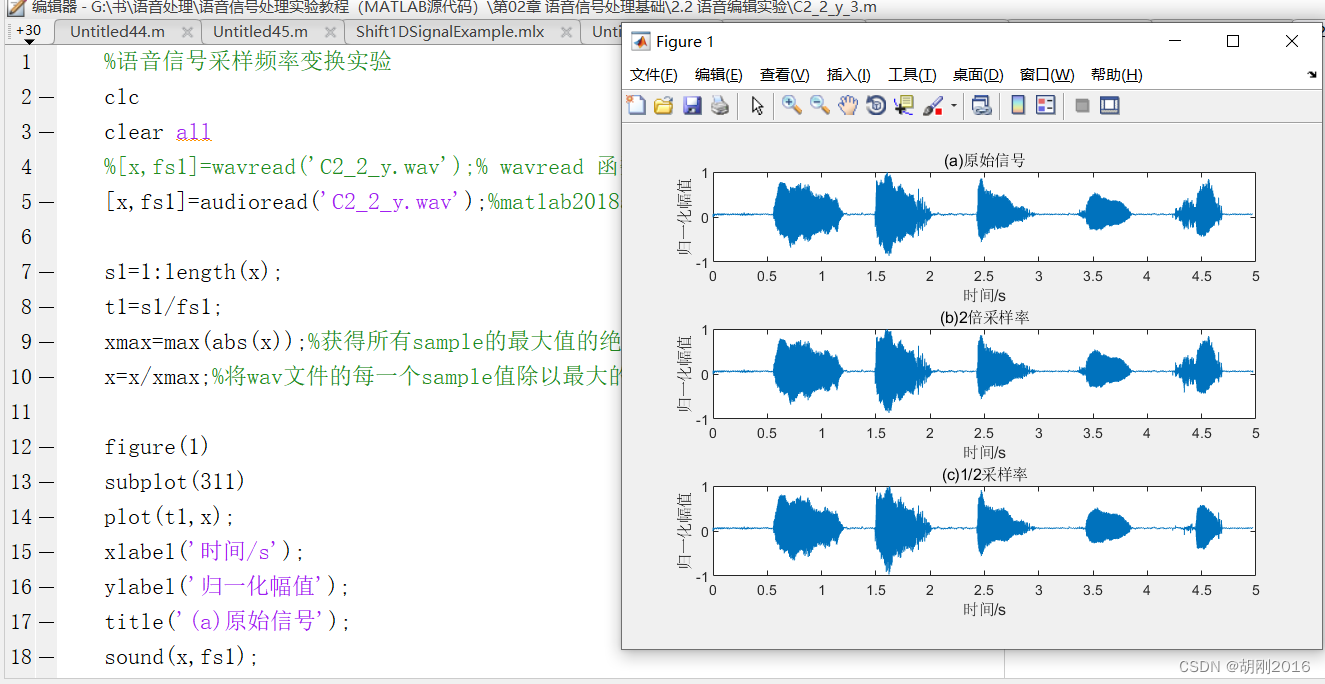Toggle breakpoint on line 7 dash
The height and width of the screenshot is (684, 1325).
48,272
